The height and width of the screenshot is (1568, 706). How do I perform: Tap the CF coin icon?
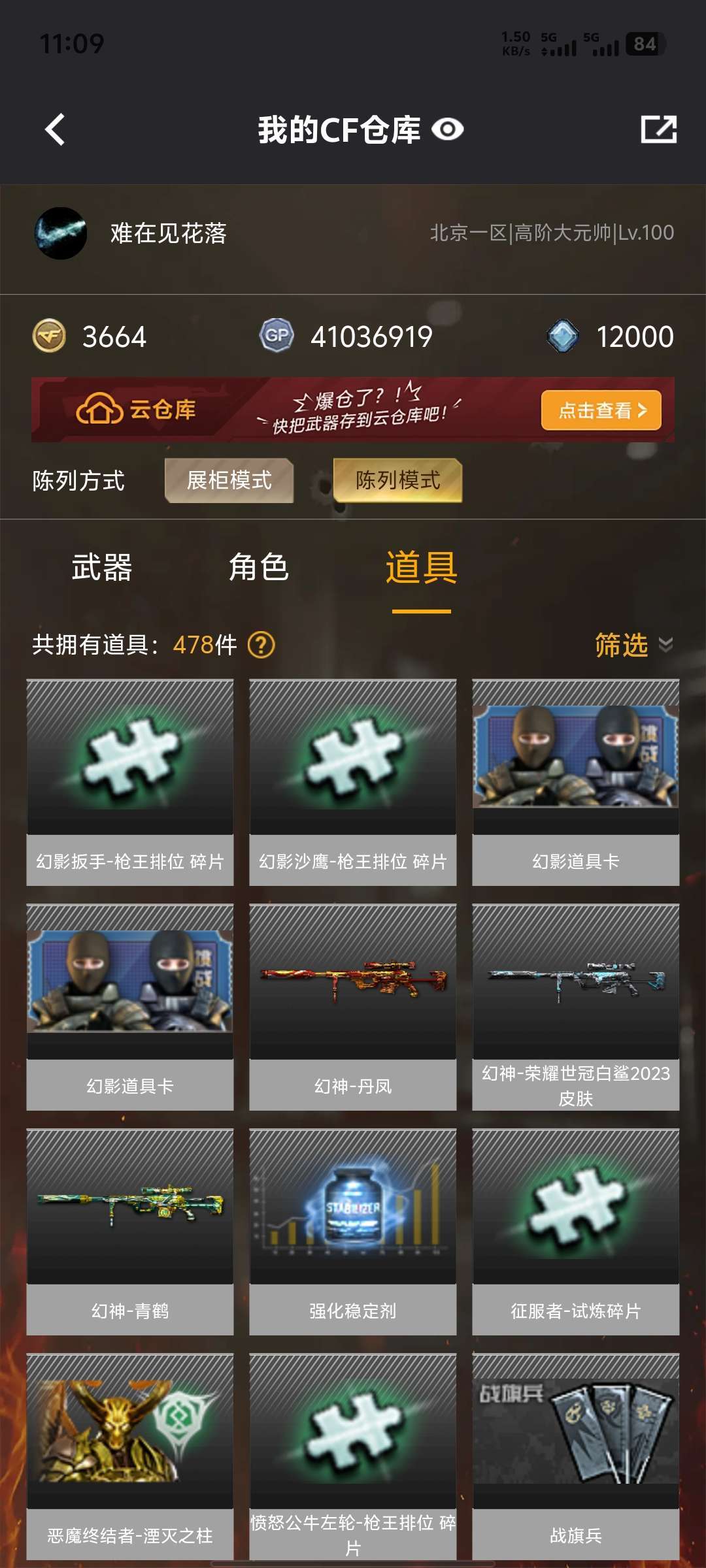[x=49, y=336]
